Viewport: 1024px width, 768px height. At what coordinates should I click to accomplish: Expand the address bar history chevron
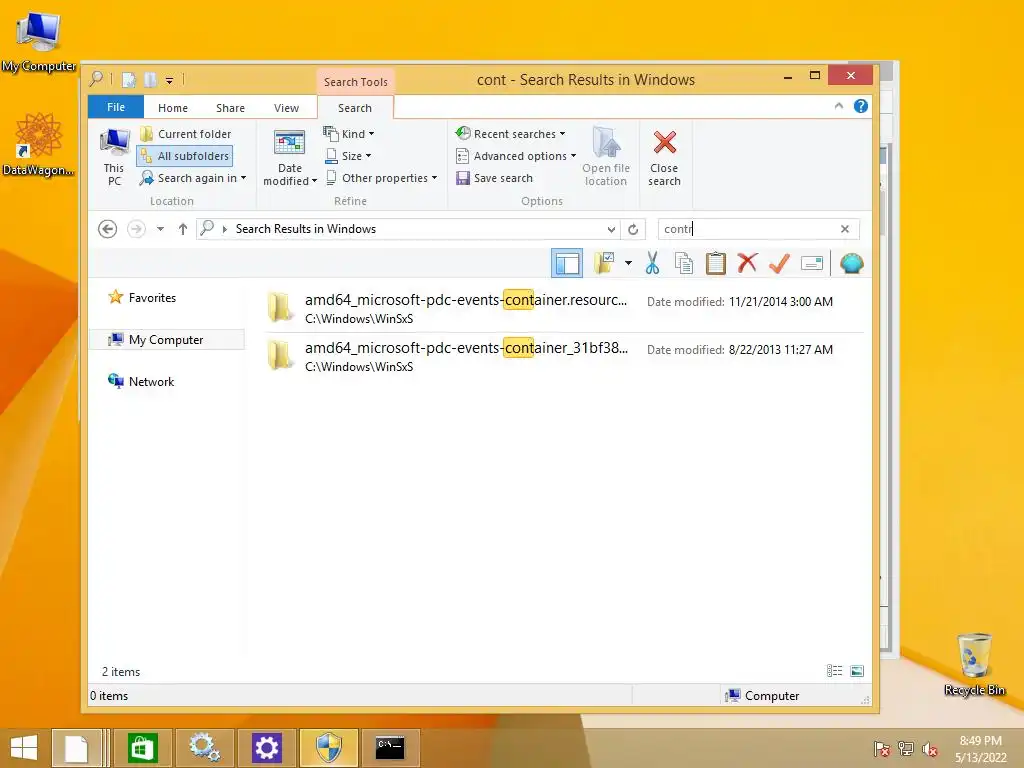pos(611,229)
